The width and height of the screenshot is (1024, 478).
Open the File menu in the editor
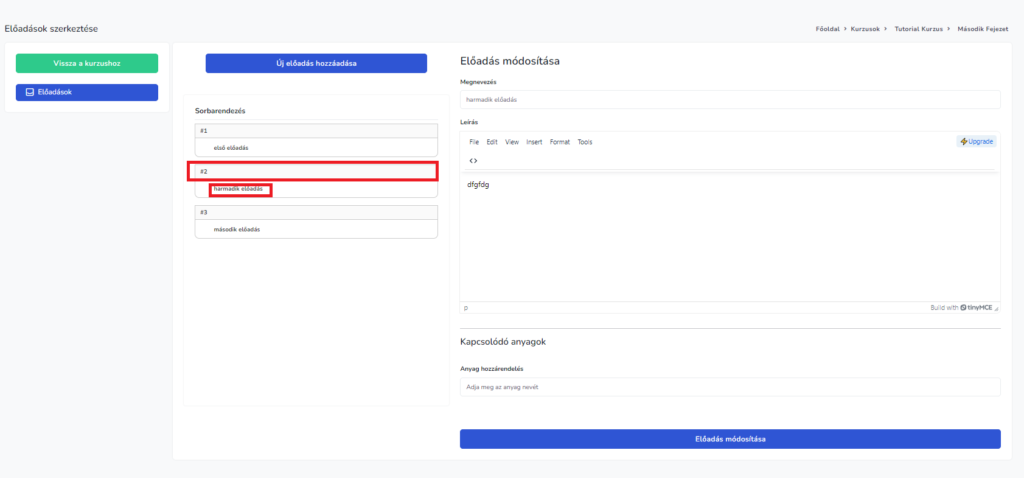pos(474,142)
